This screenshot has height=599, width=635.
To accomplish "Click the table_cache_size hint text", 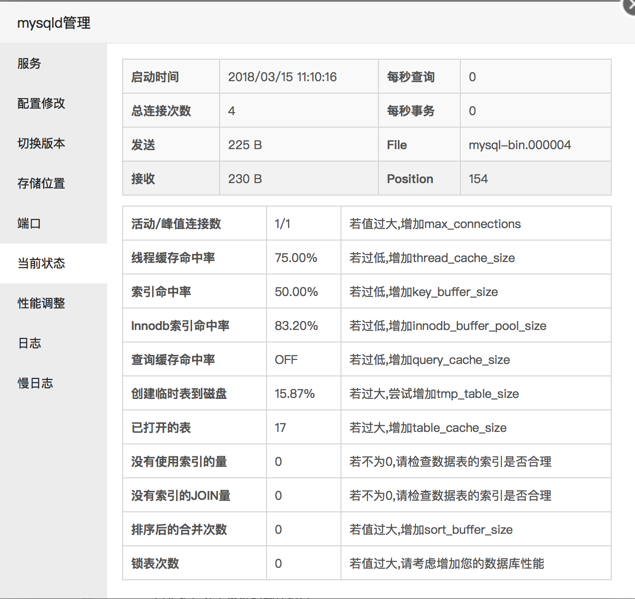I will point(428,428).
